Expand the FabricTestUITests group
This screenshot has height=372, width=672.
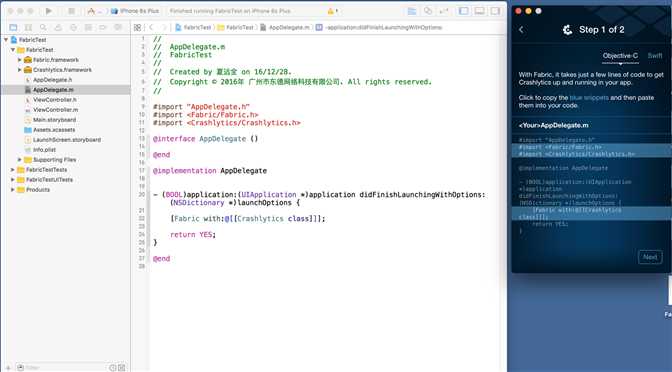(13, 180)
